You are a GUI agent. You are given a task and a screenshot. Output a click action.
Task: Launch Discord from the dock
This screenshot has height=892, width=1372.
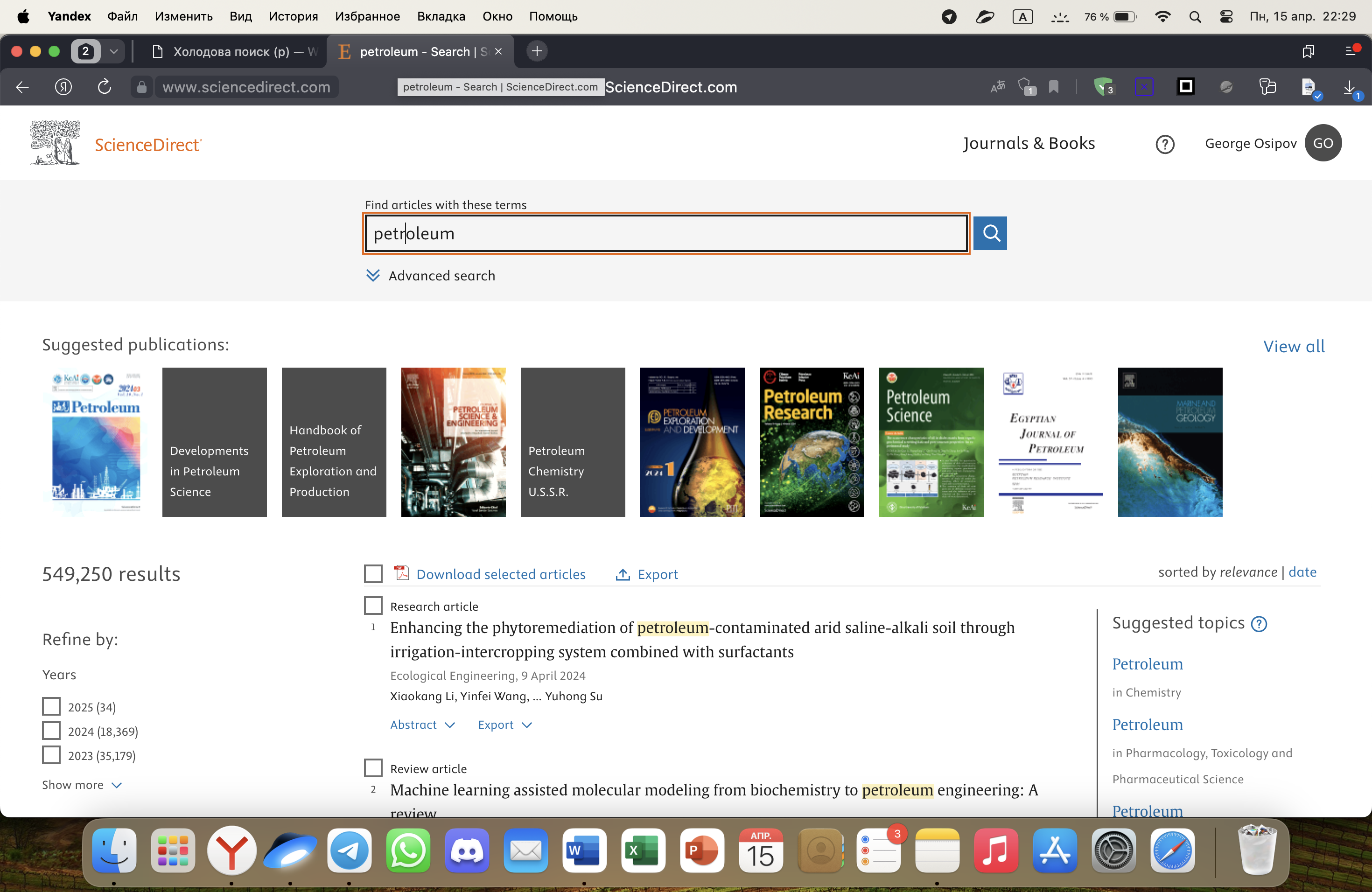[466, 850]
